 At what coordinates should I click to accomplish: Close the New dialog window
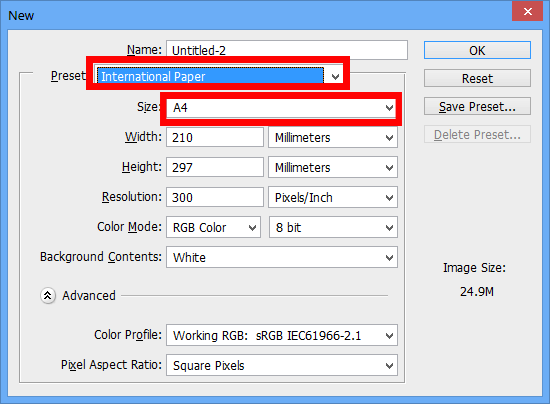pyautogui.click(x=527, y=12)
